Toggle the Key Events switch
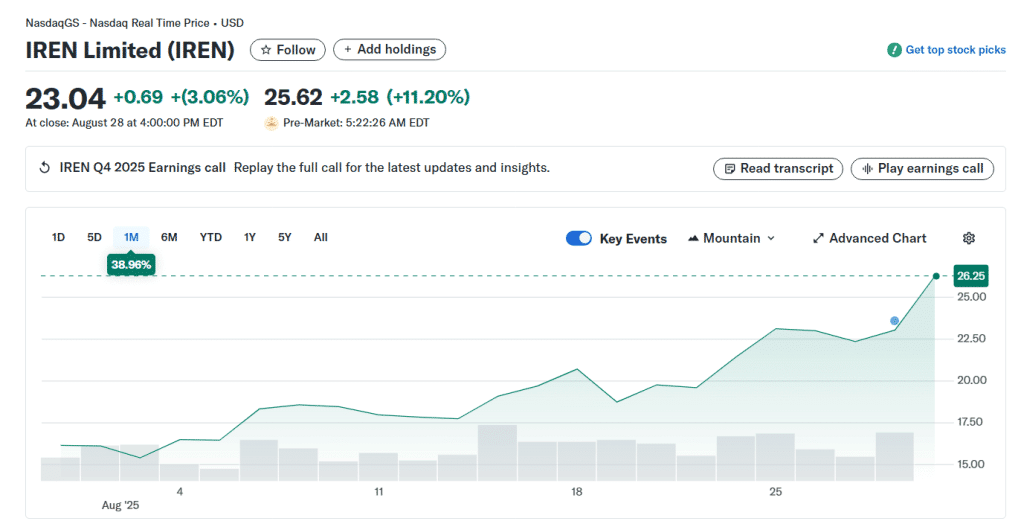This screenshot has height=521, width=1024. coord(579,238)
